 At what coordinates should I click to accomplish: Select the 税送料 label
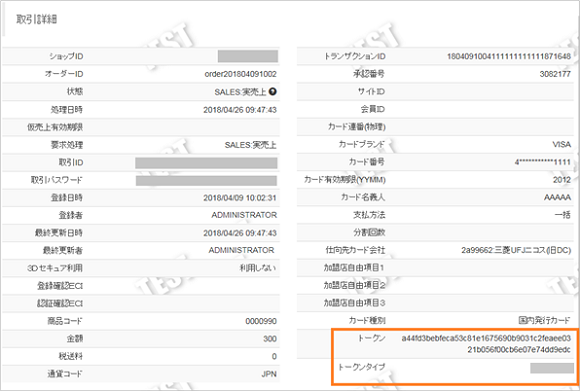click(71, 356)
